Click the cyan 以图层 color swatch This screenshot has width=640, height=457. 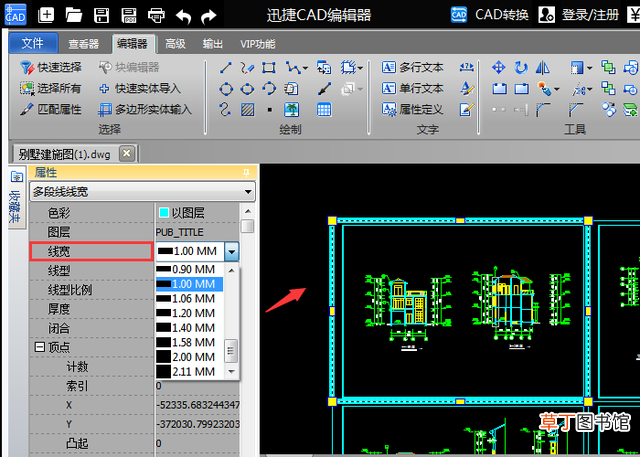coord(164,213)
